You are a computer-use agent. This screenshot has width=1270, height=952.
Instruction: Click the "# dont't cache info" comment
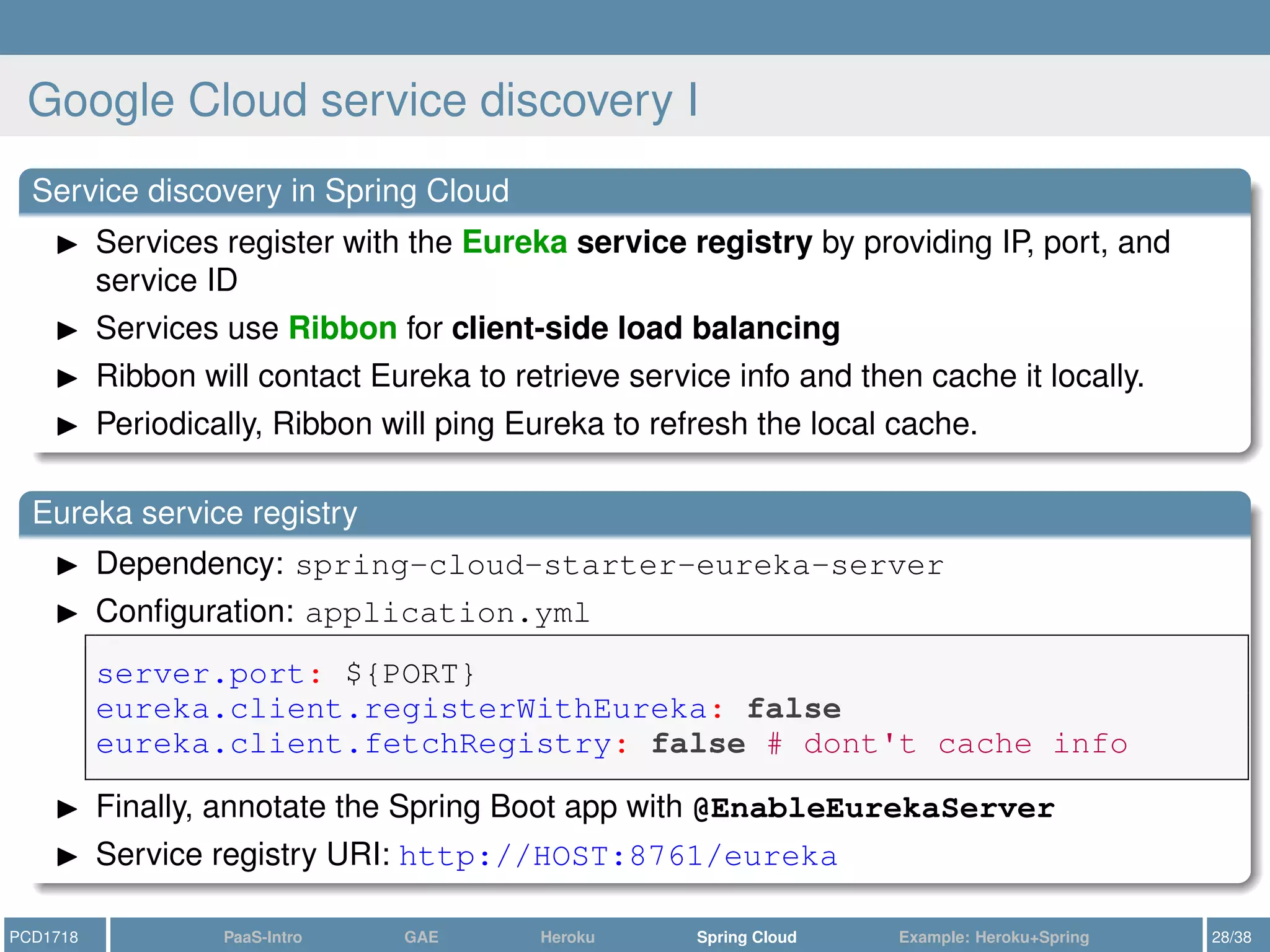[x=947, y=744]
